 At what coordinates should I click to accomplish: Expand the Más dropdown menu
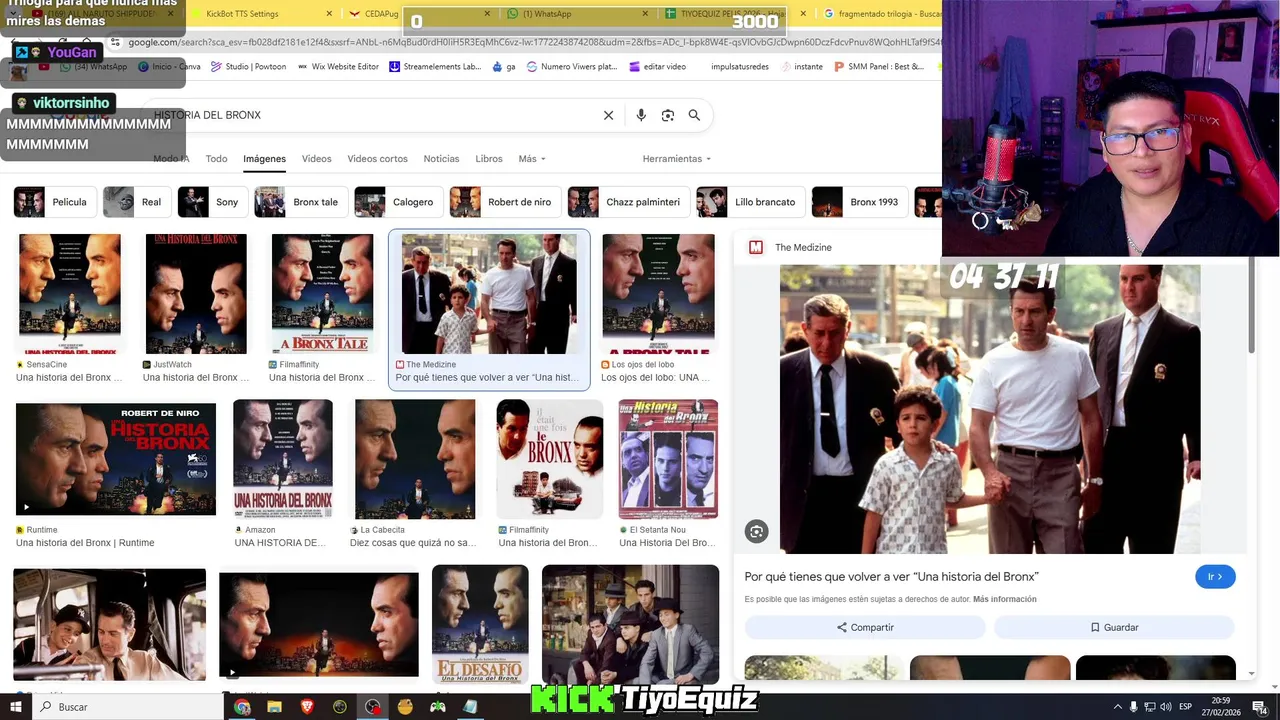pos(532,159)
